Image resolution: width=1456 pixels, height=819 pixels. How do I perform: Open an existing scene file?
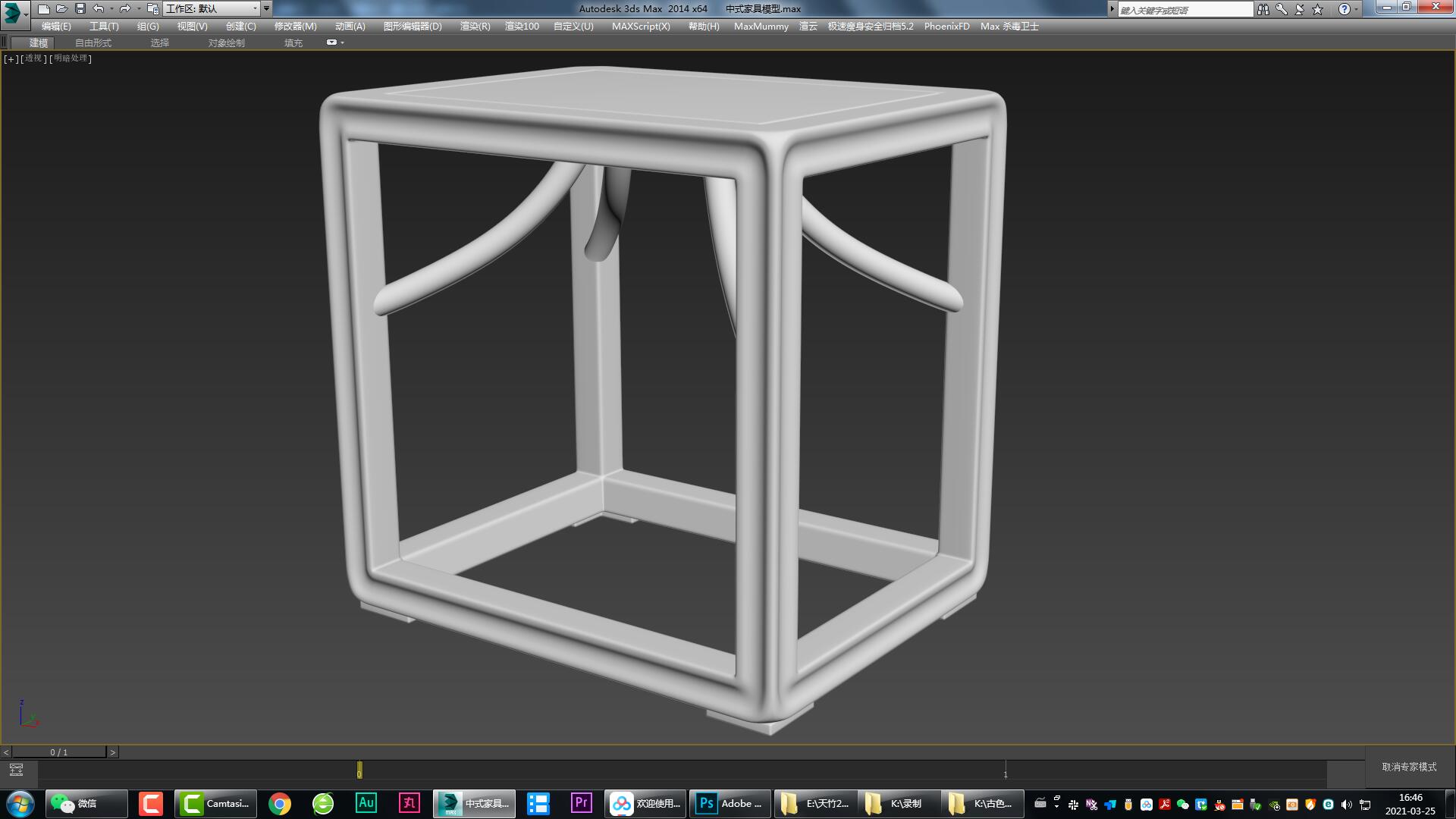click(62, 8)
